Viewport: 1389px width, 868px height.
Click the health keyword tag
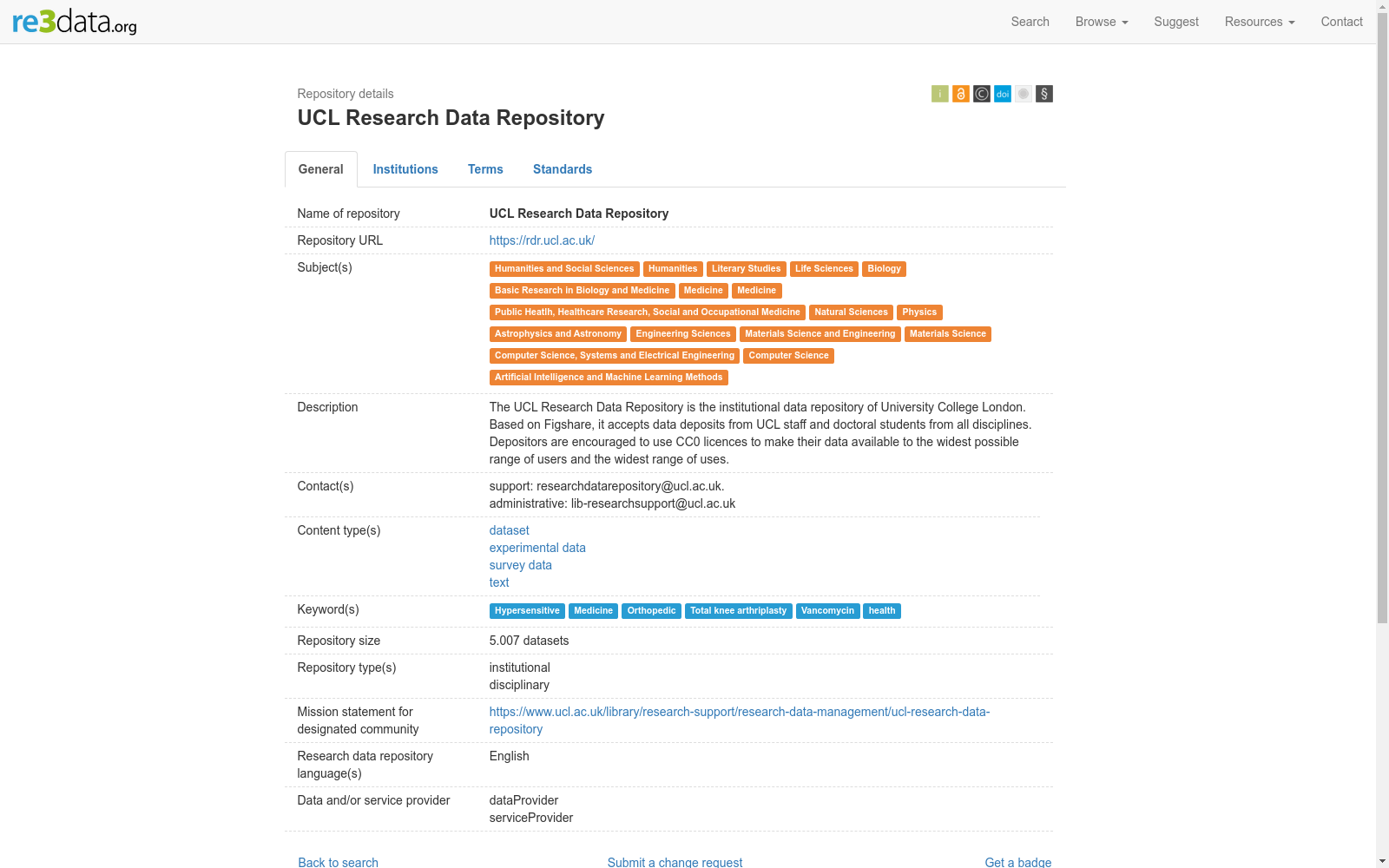coord(882,611)
